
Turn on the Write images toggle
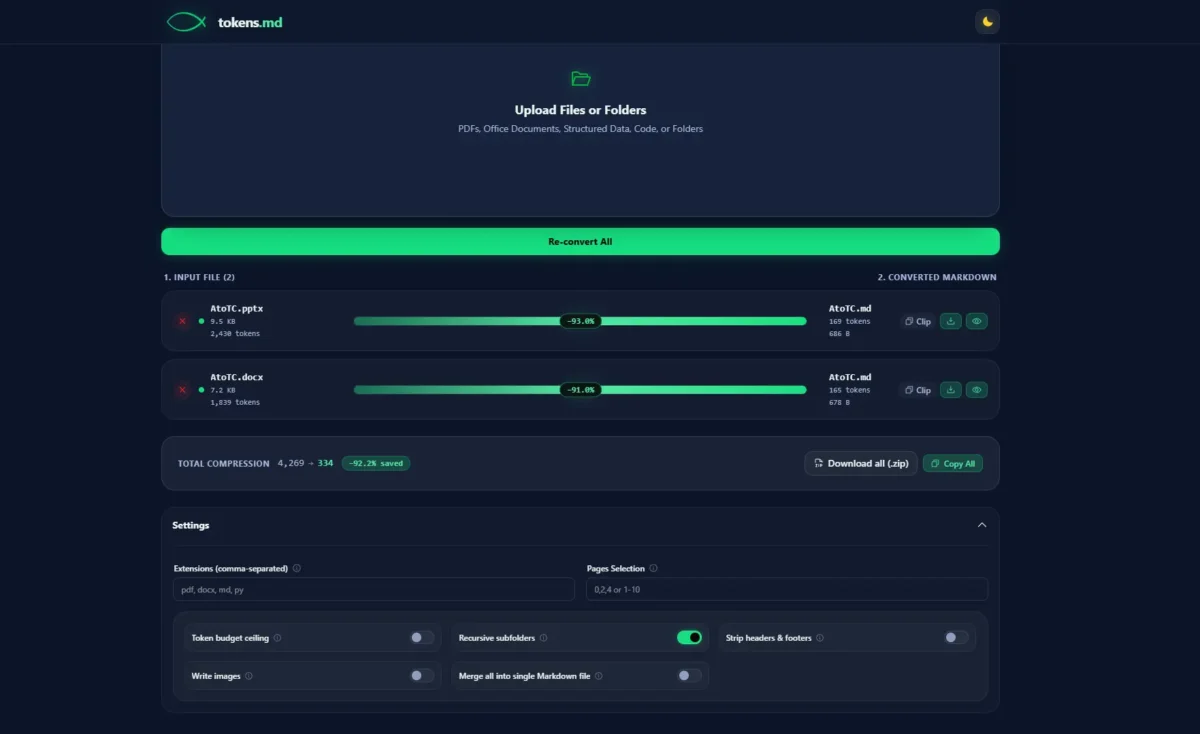(x=422, y=676)
